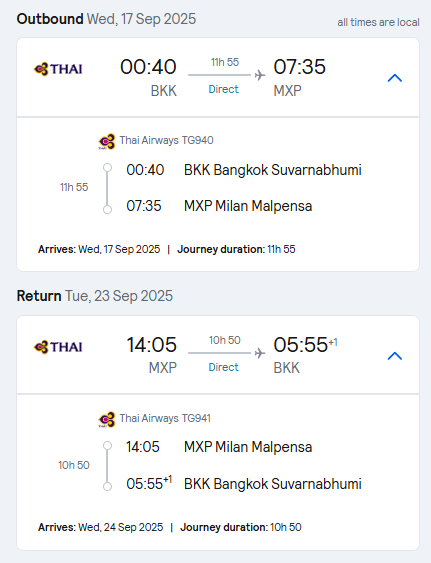
Task: Click BKK Bangkok Suvarnabhumi in outbound details
Action: (x=273, y=170)
